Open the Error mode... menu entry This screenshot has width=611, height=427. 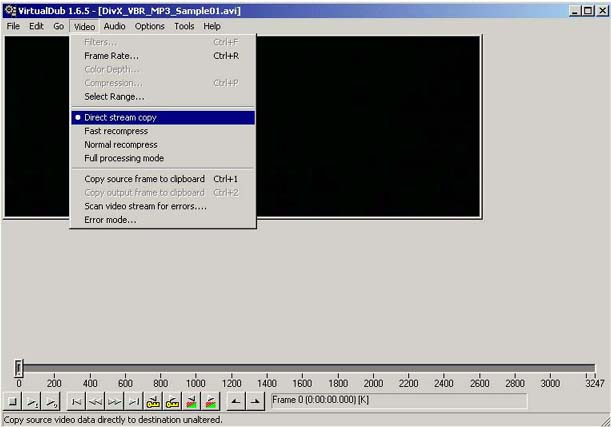pyautogui.click(x=163, y=220)
